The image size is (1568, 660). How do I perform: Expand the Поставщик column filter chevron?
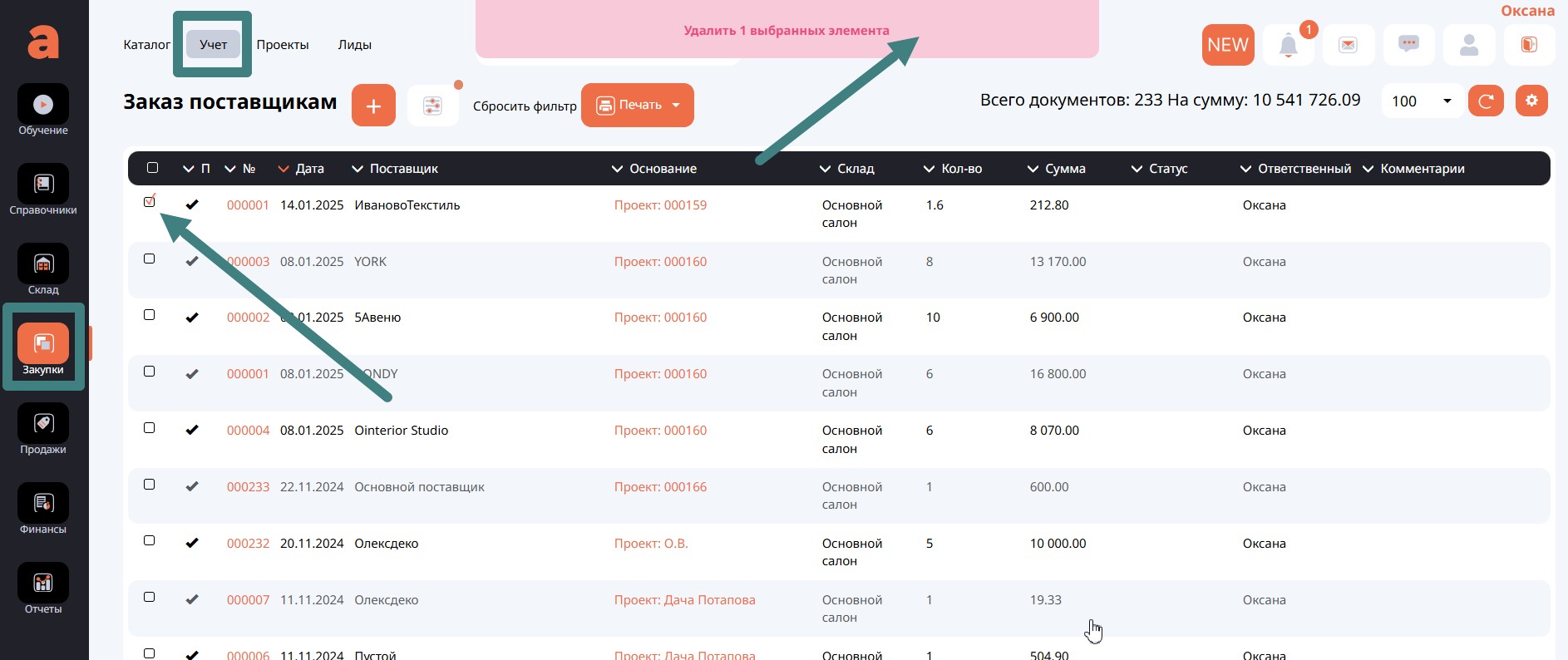click(357, 169)
